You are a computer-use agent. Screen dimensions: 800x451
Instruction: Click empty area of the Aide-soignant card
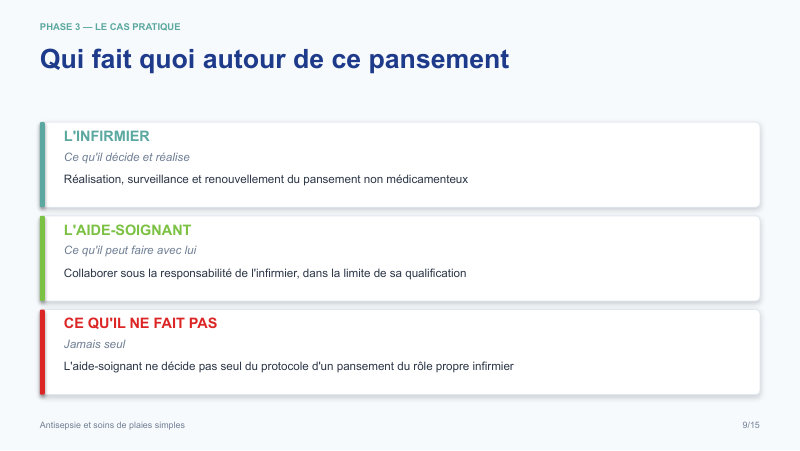coord(612,259)
